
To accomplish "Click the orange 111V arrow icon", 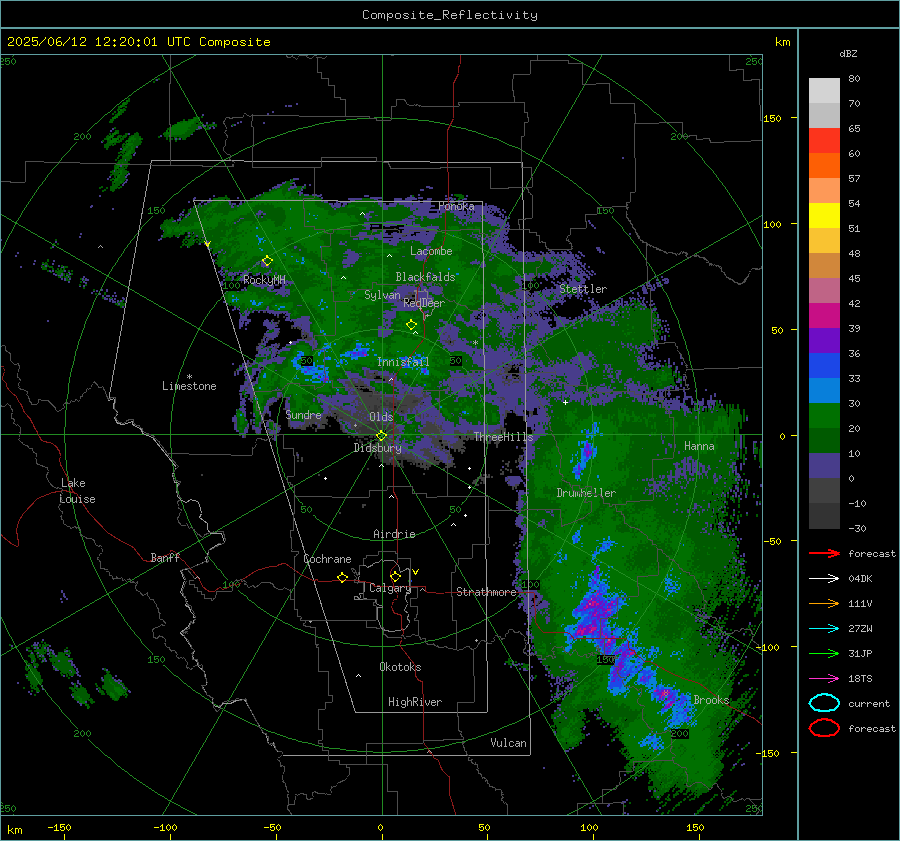I will (824, 603).
